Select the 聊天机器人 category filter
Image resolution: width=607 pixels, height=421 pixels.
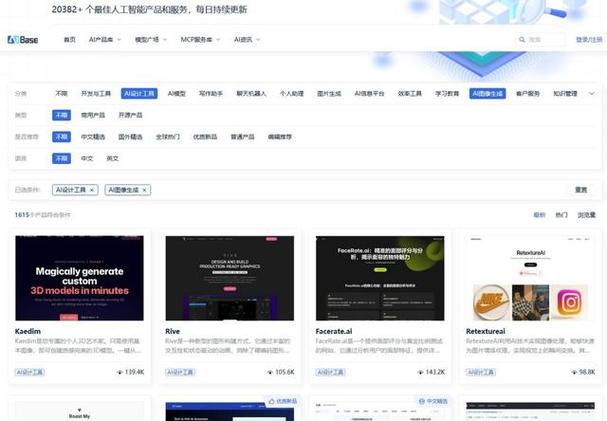(x=251, y=94)
